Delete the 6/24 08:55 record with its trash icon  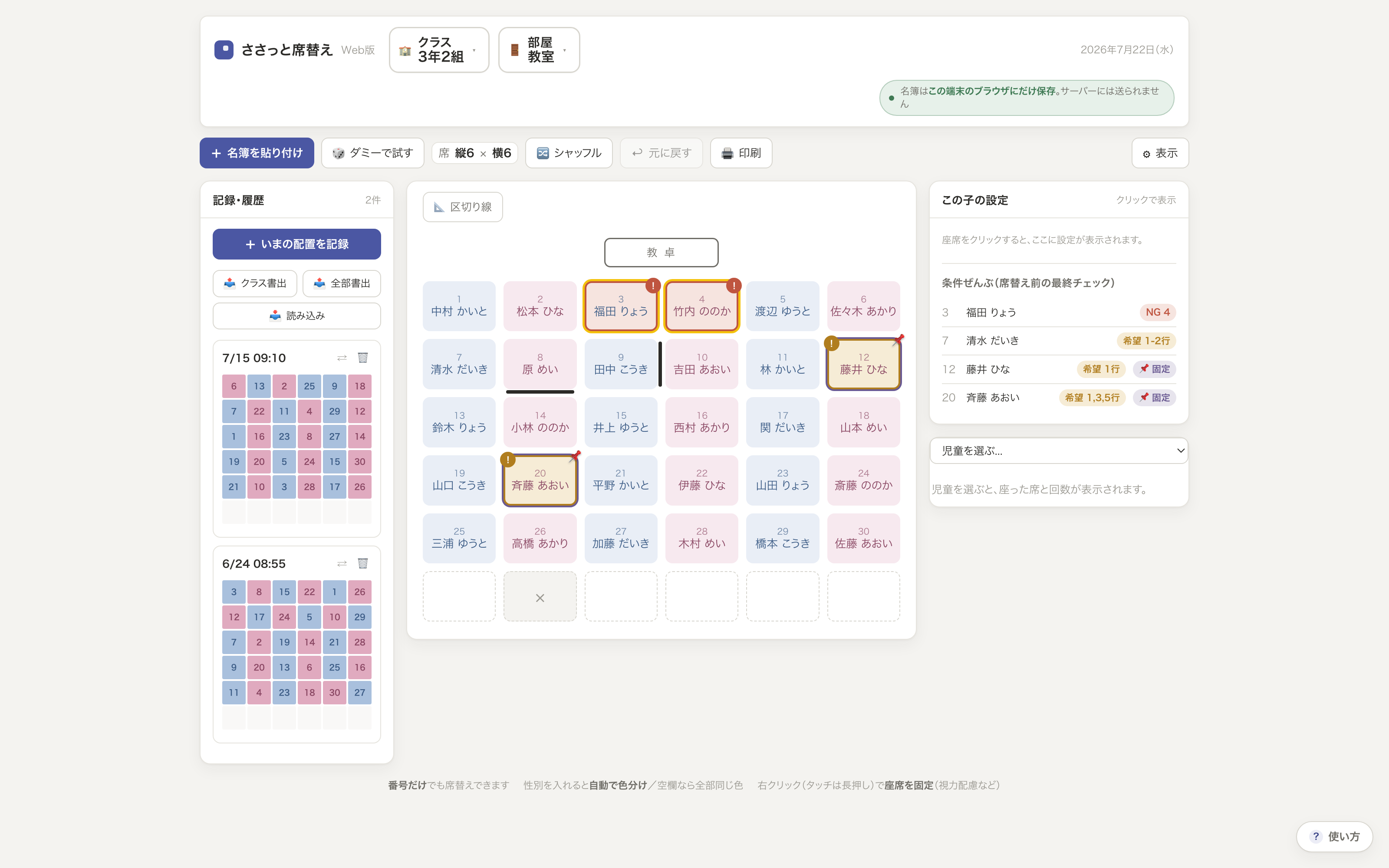(363, 563)
